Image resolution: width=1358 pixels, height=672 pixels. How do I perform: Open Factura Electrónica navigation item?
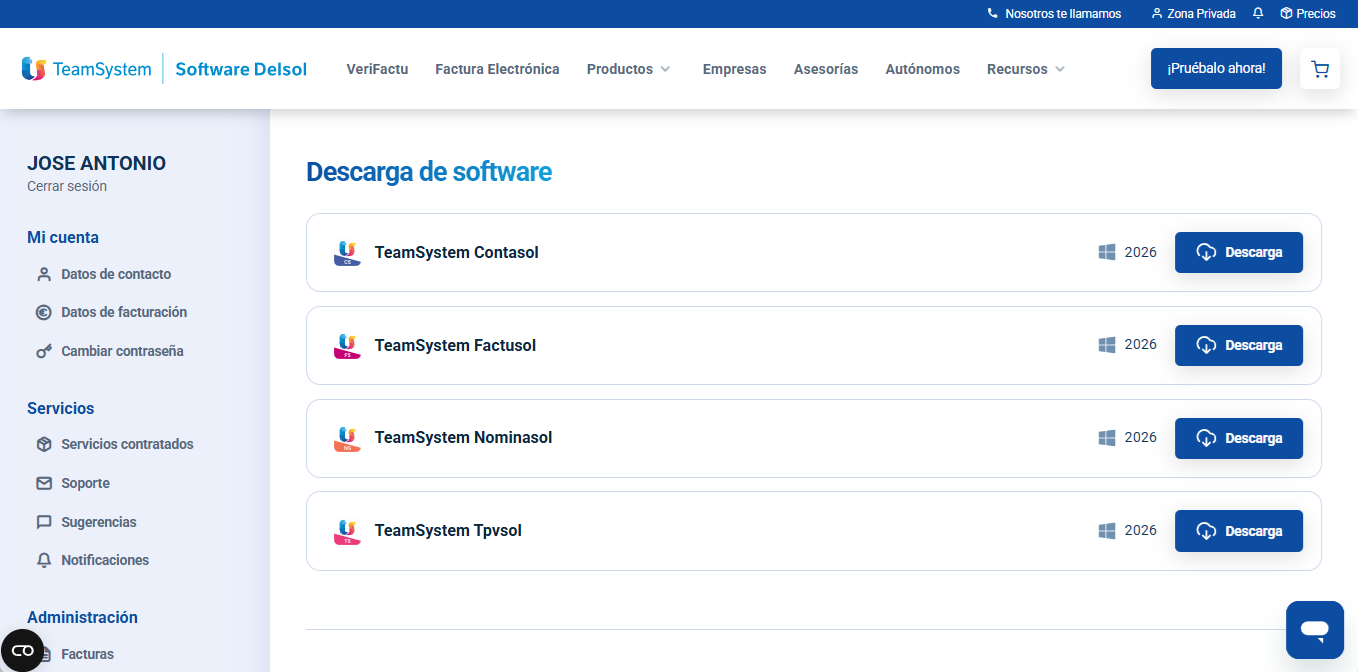tap(497, 69)
